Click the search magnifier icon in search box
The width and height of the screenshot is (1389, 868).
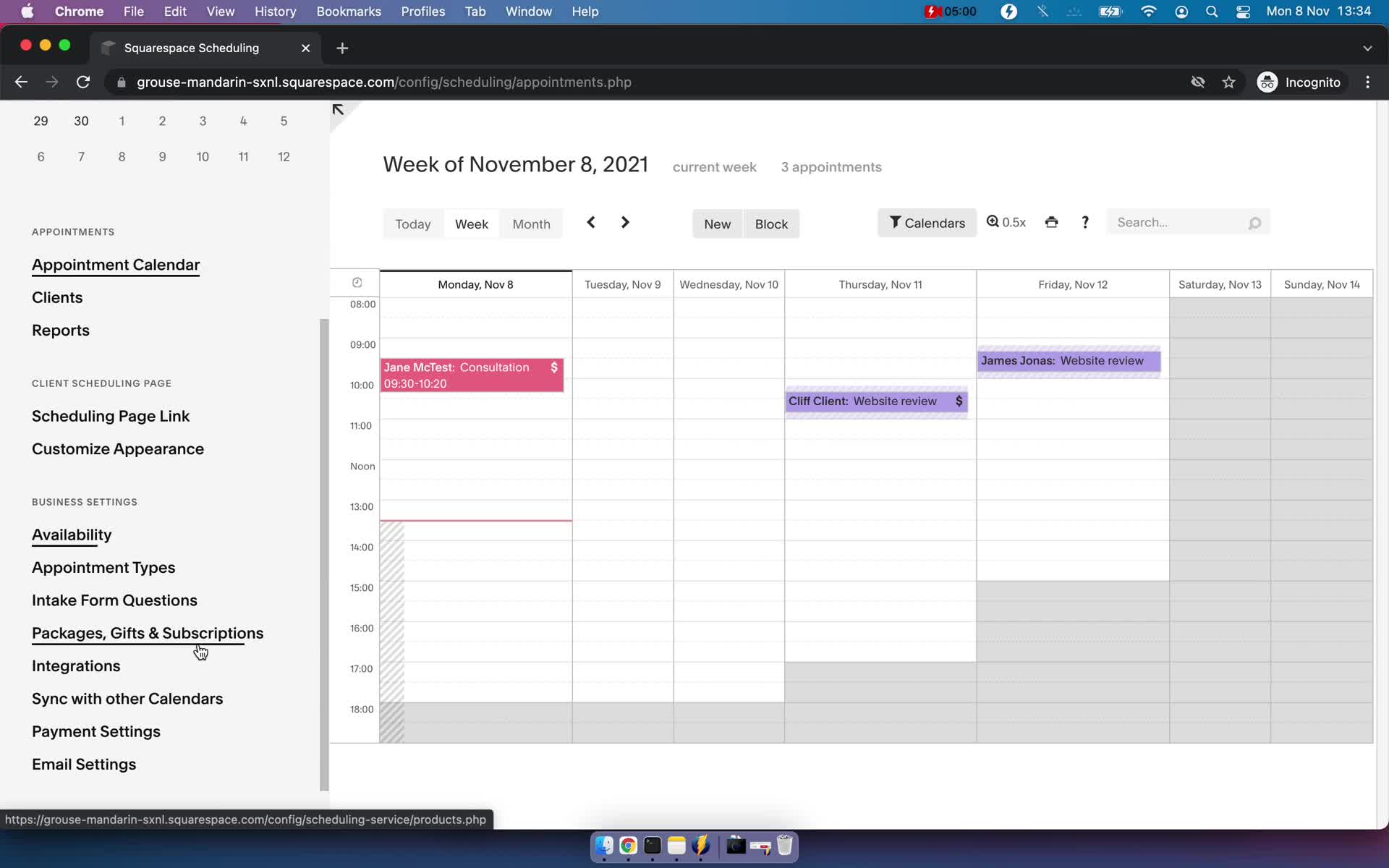(x=1255, y=223)
